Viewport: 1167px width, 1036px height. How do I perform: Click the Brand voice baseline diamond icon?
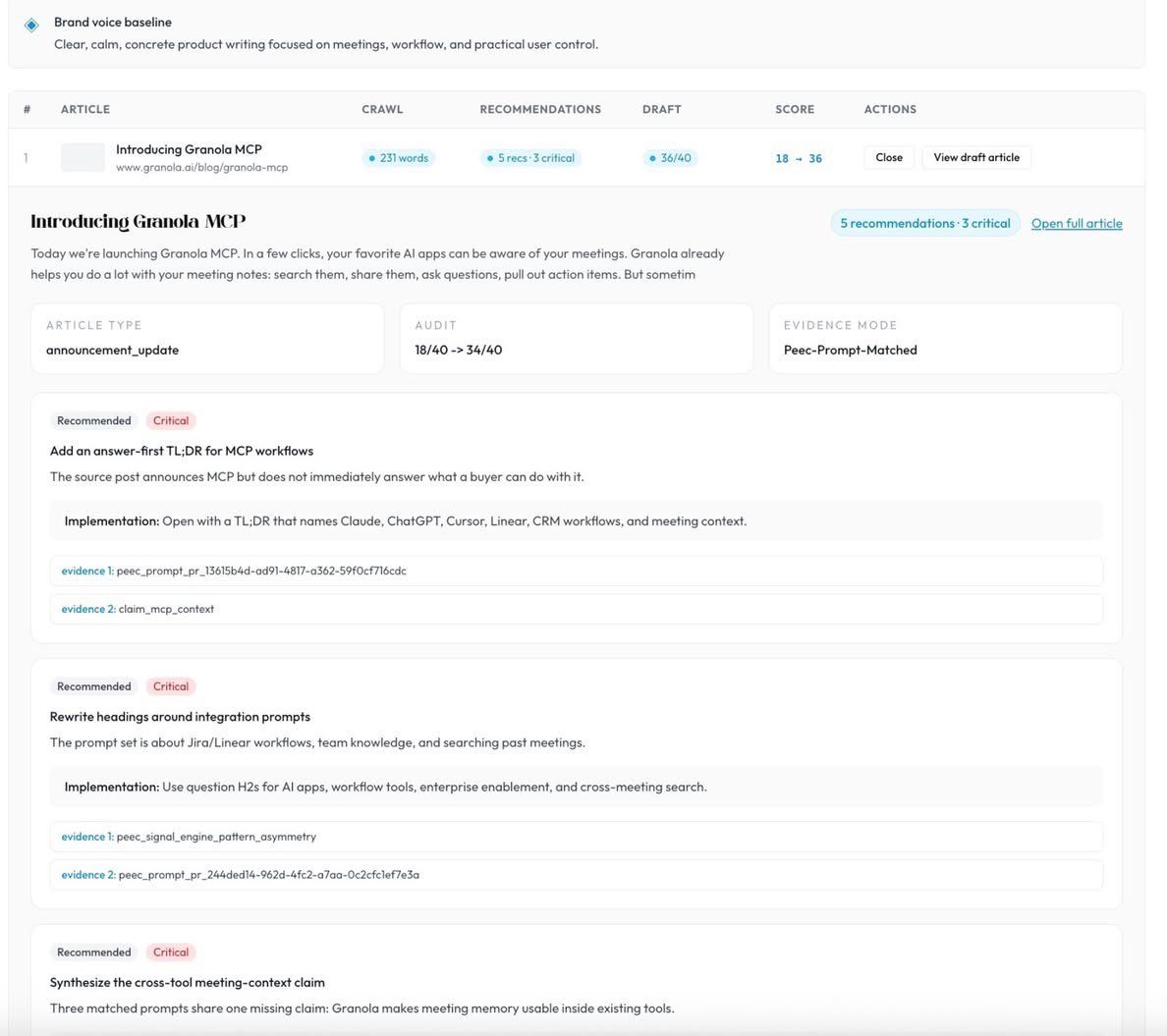(x=31, y=26)
